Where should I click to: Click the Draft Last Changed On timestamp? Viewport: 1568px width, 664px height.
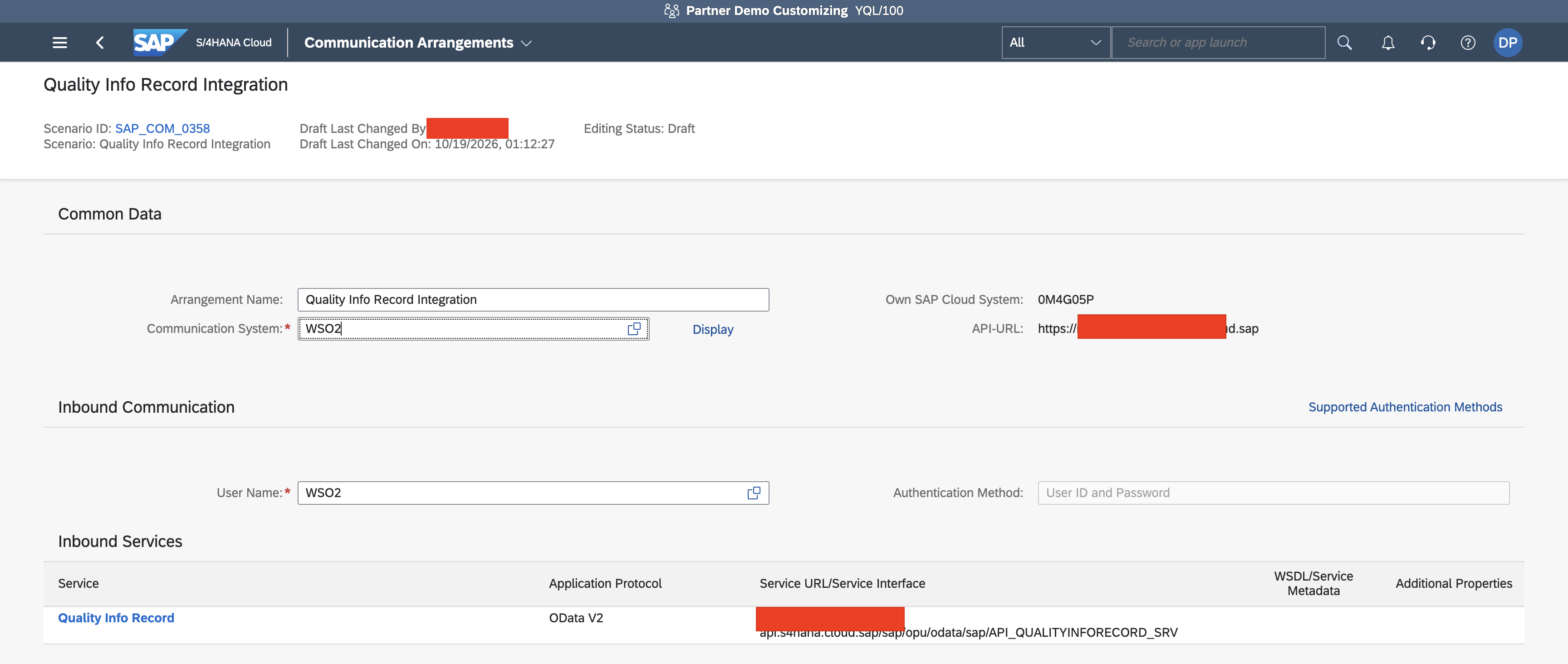pos(426,144)
